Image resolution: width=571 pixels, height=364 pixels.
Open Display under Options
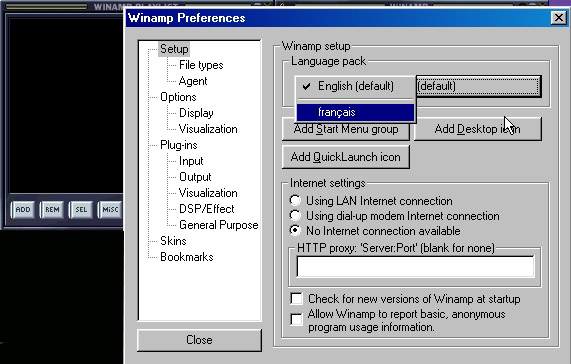coord(196,113)
